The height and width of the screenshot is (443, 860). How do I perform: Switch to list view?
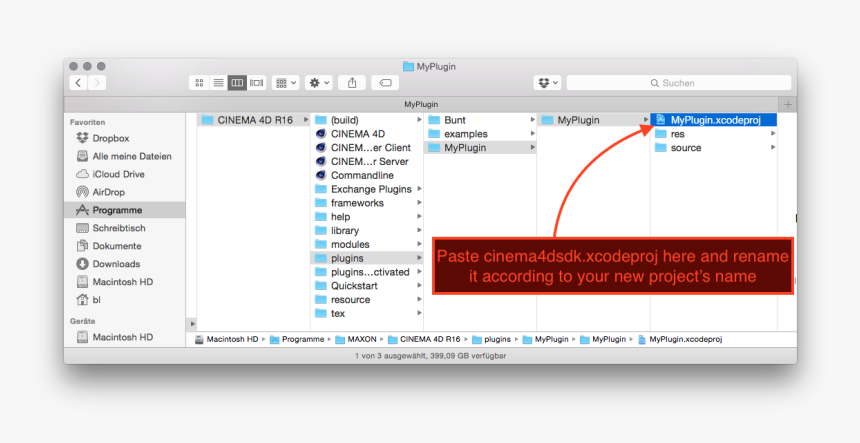(x=218, y=83)
